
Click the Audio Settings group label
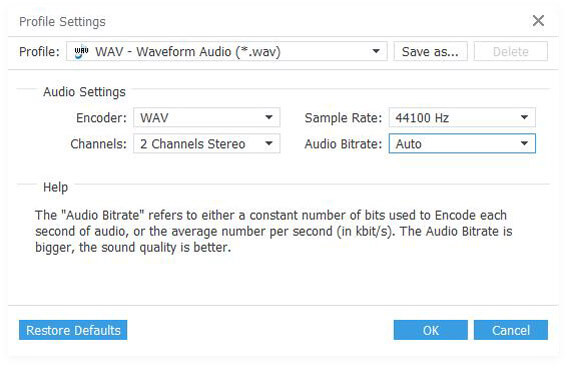click(x=84, y=92)
